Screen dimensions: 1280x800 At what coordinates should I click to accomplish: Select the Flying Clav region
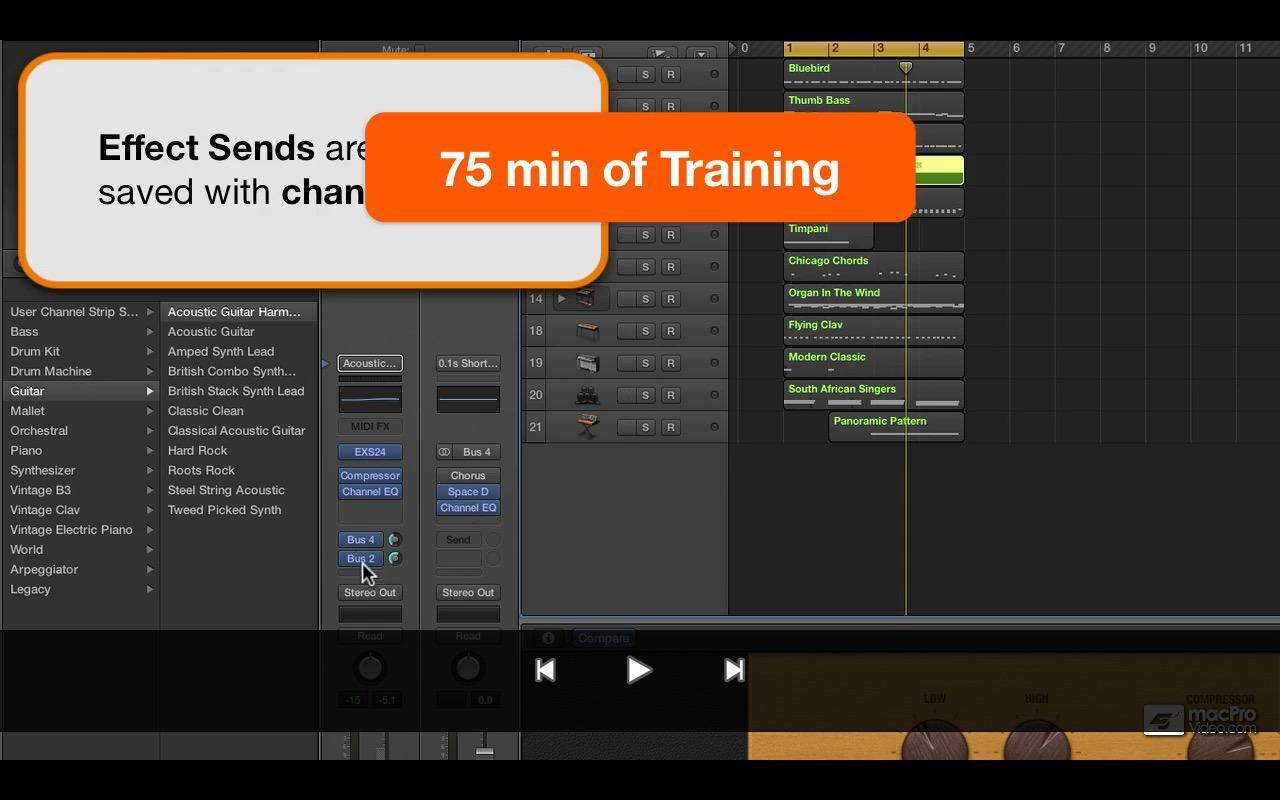(873, 331)
